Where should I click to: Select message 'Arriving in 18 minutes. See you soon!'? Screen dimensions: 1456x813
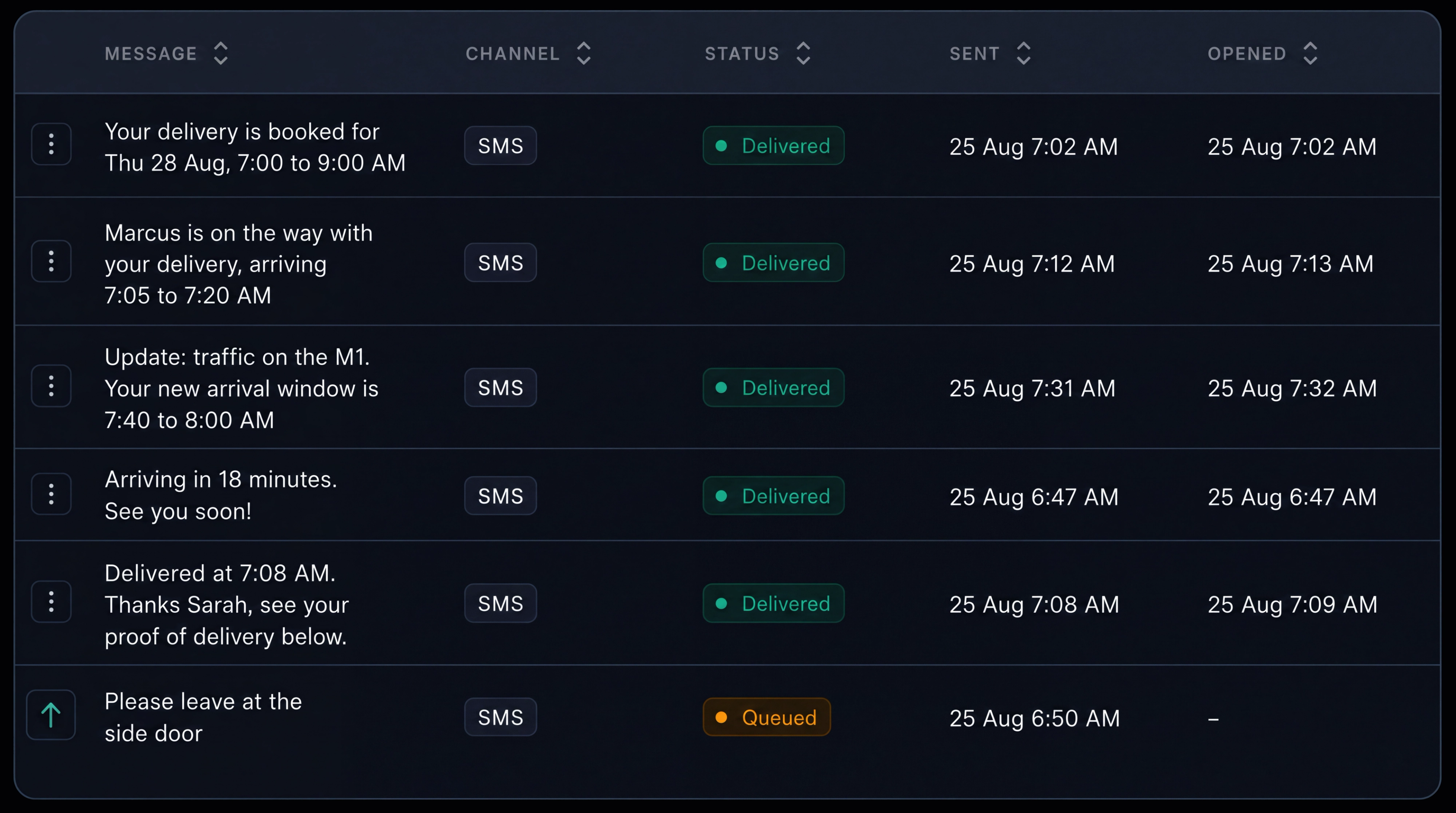coord(221,495)
